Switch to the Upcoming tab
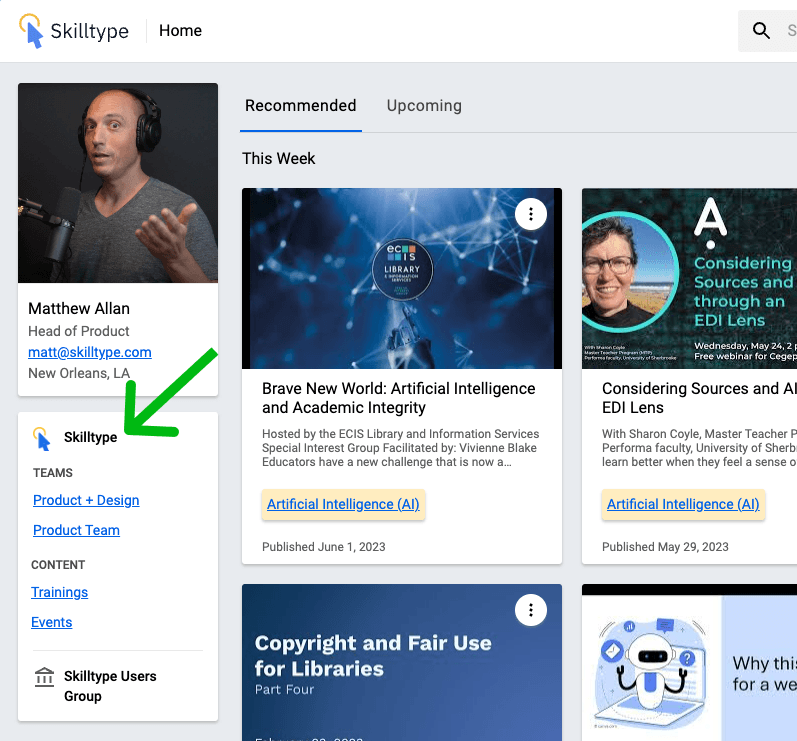797x741 pixels. [x=424, y=106]
